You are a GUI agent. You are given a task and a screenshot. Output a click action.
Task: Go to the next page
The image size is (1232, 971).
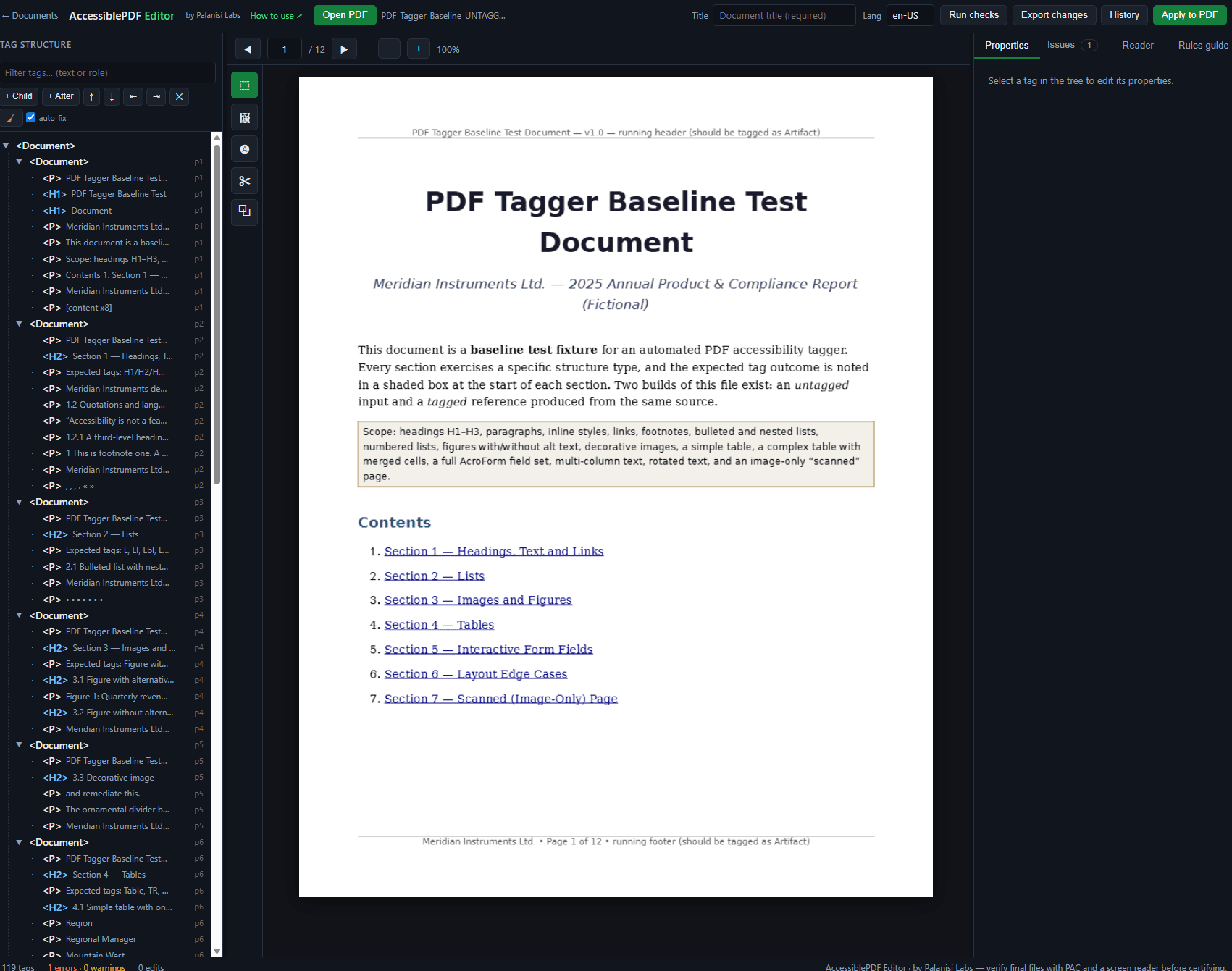344,49
